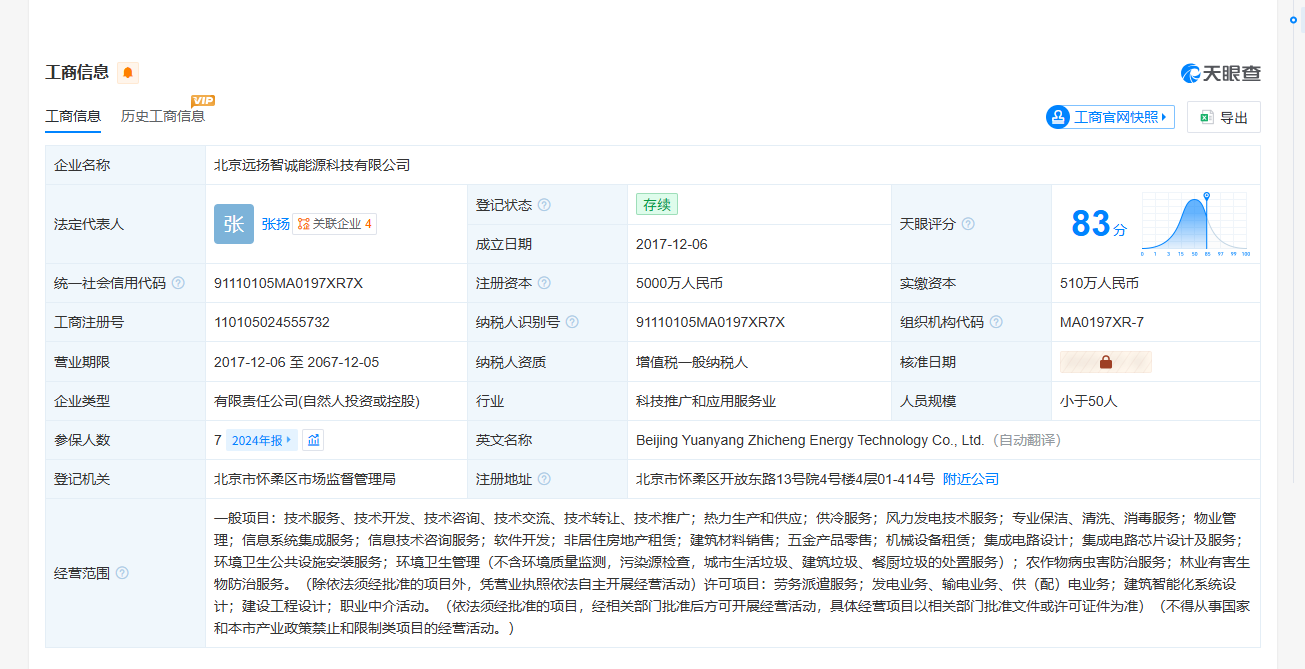Click help icon next to 注册地址

click(x=544, y=479)
